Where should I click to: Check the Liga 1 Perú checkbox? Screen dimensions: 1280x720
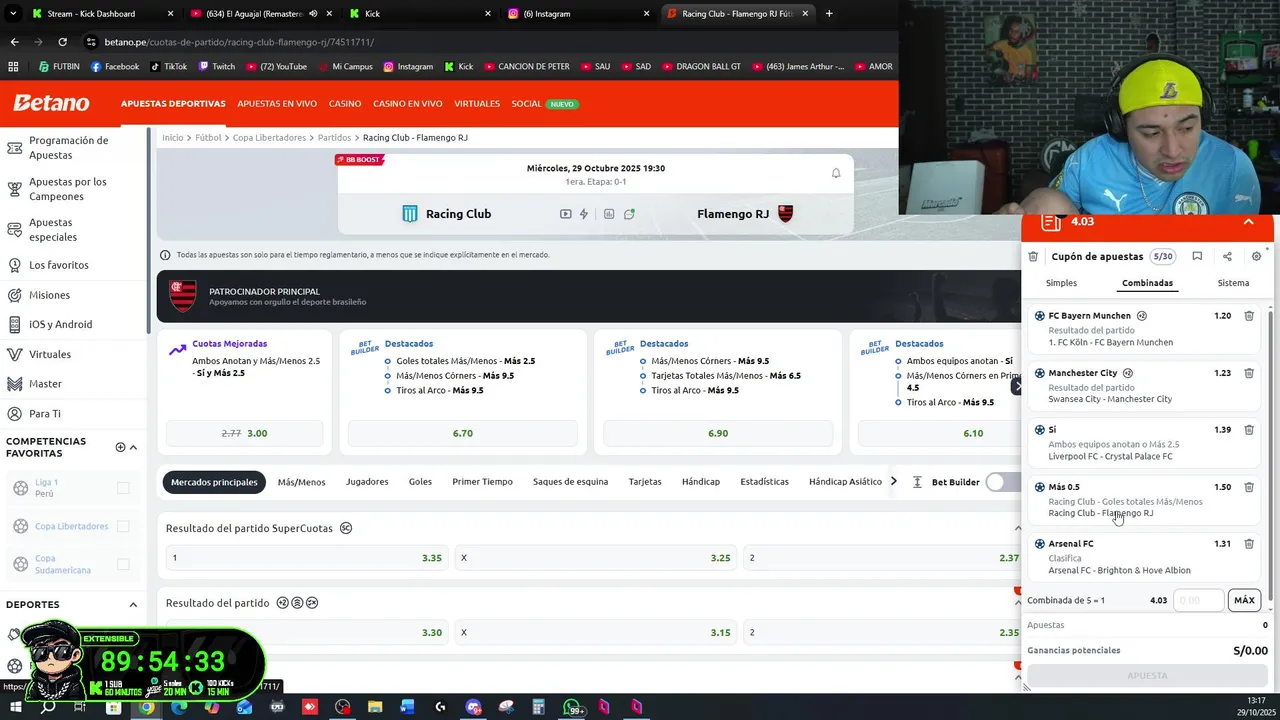(x=123, y=488)
